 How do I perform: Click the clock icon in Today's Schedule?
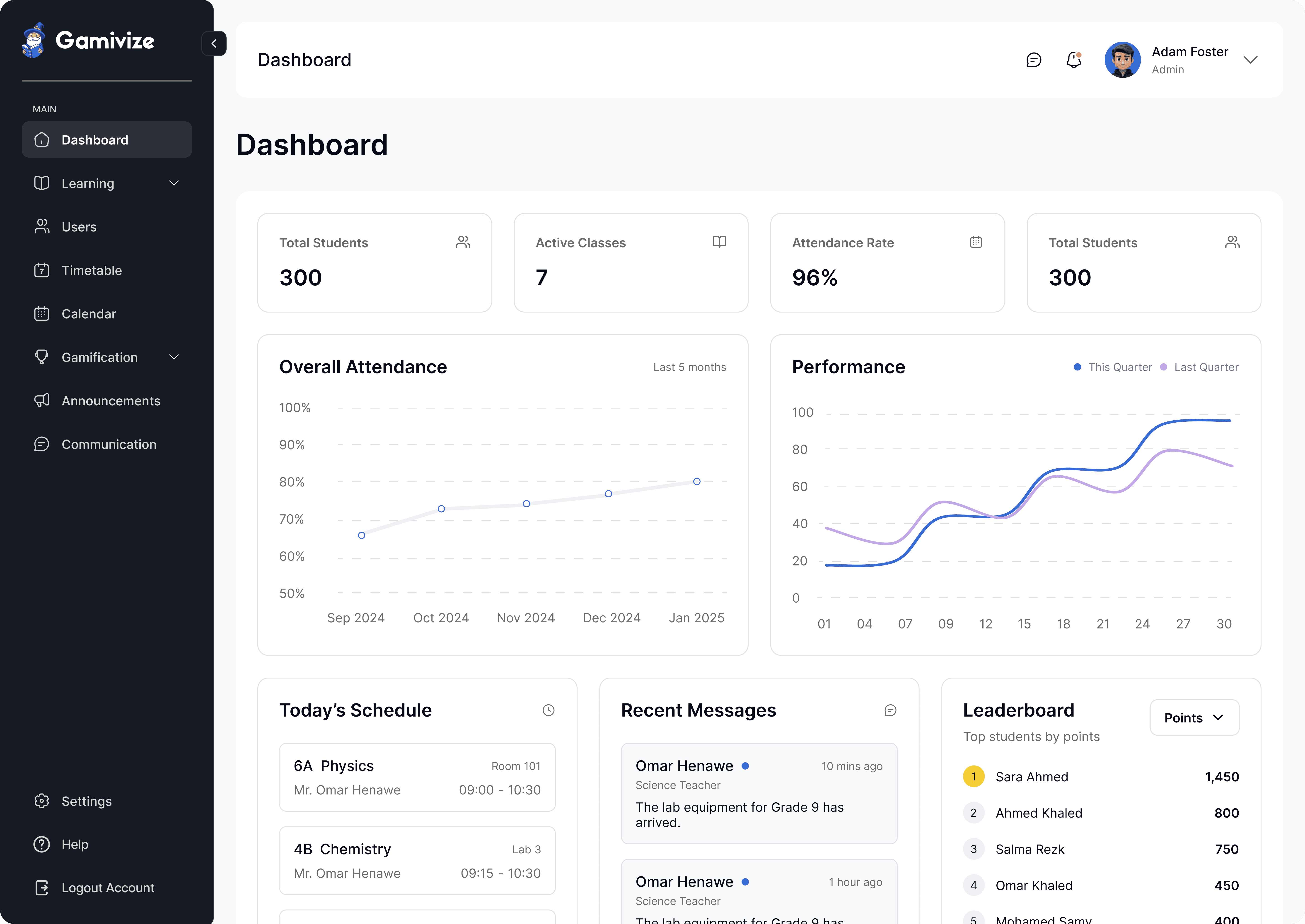(x=549, y=710)
